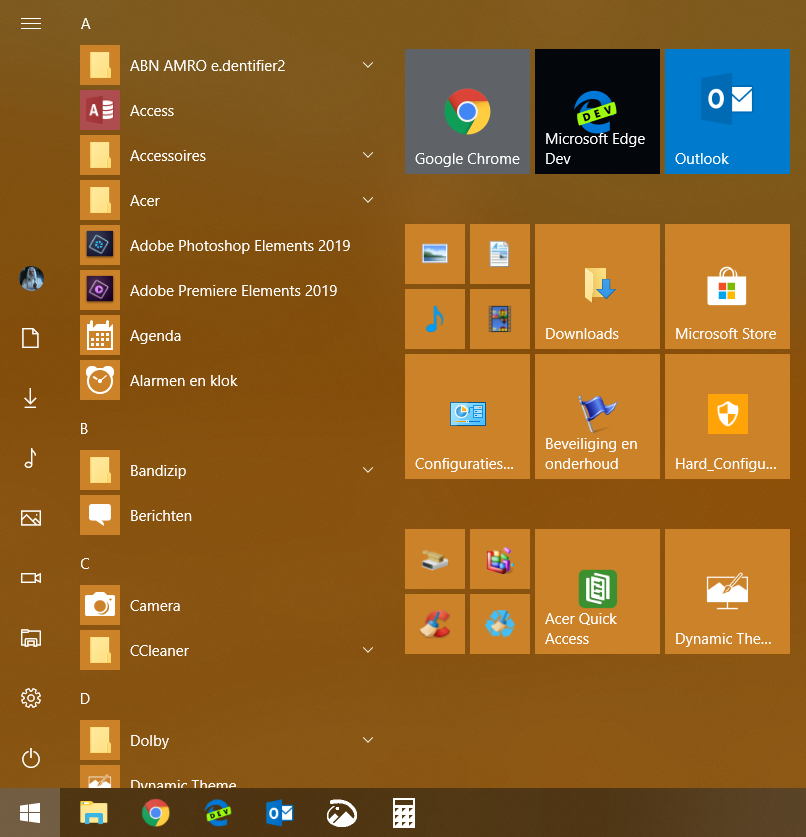Launch Microsoft Edge Dev tile
Image resolution: width=806 pixels, height=837 pixels.
[x=597, y=111]
